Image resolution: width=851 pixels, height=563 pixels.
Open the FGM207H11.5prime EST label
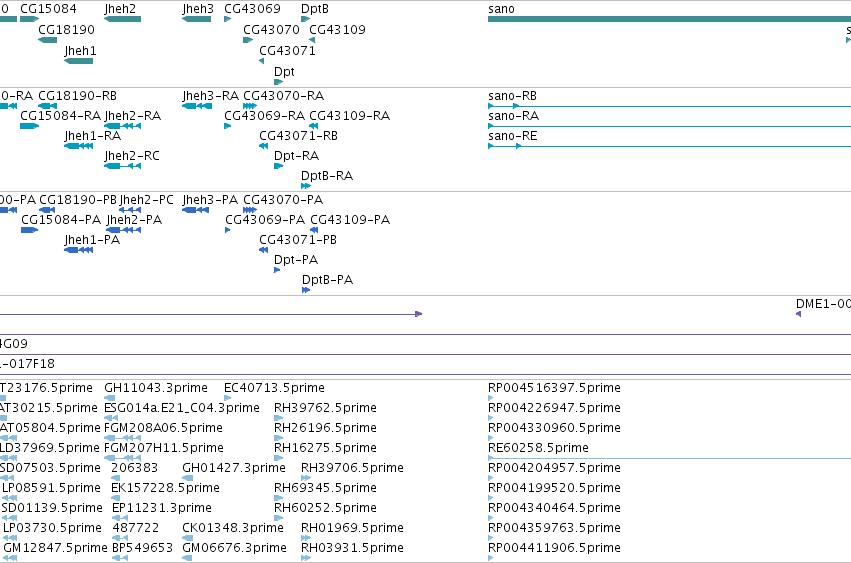pyautogui.click(x=164, y=448)
